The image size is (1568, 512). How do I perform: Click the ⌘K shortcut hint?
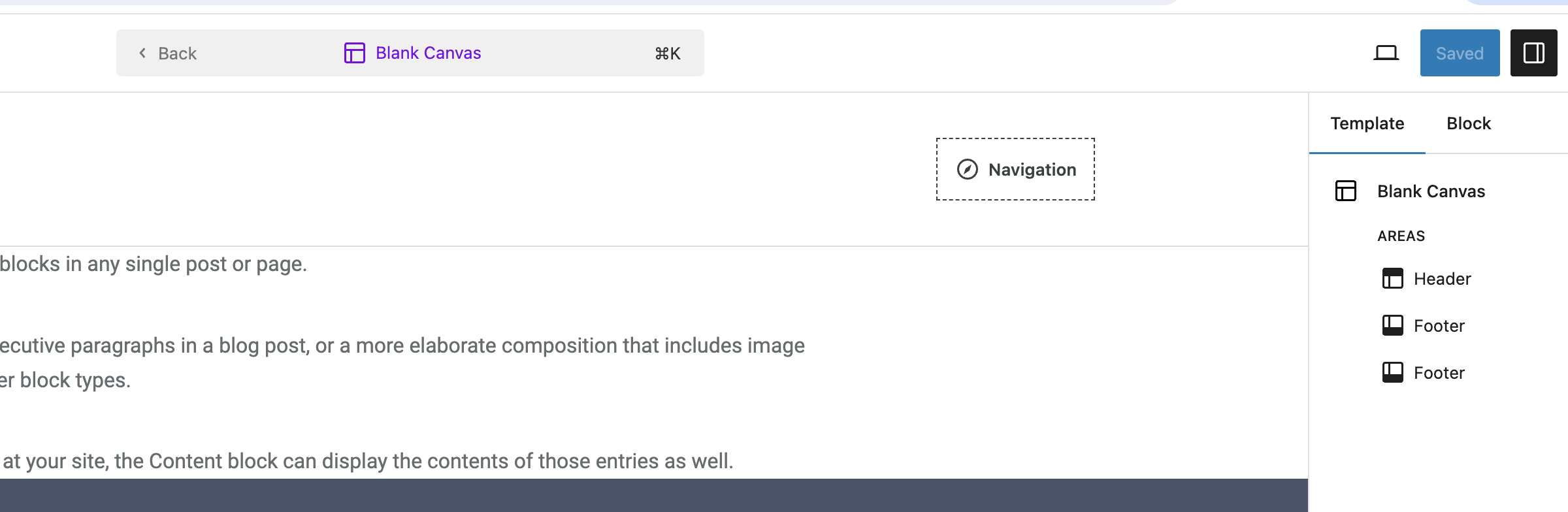[x=668, y=54]
